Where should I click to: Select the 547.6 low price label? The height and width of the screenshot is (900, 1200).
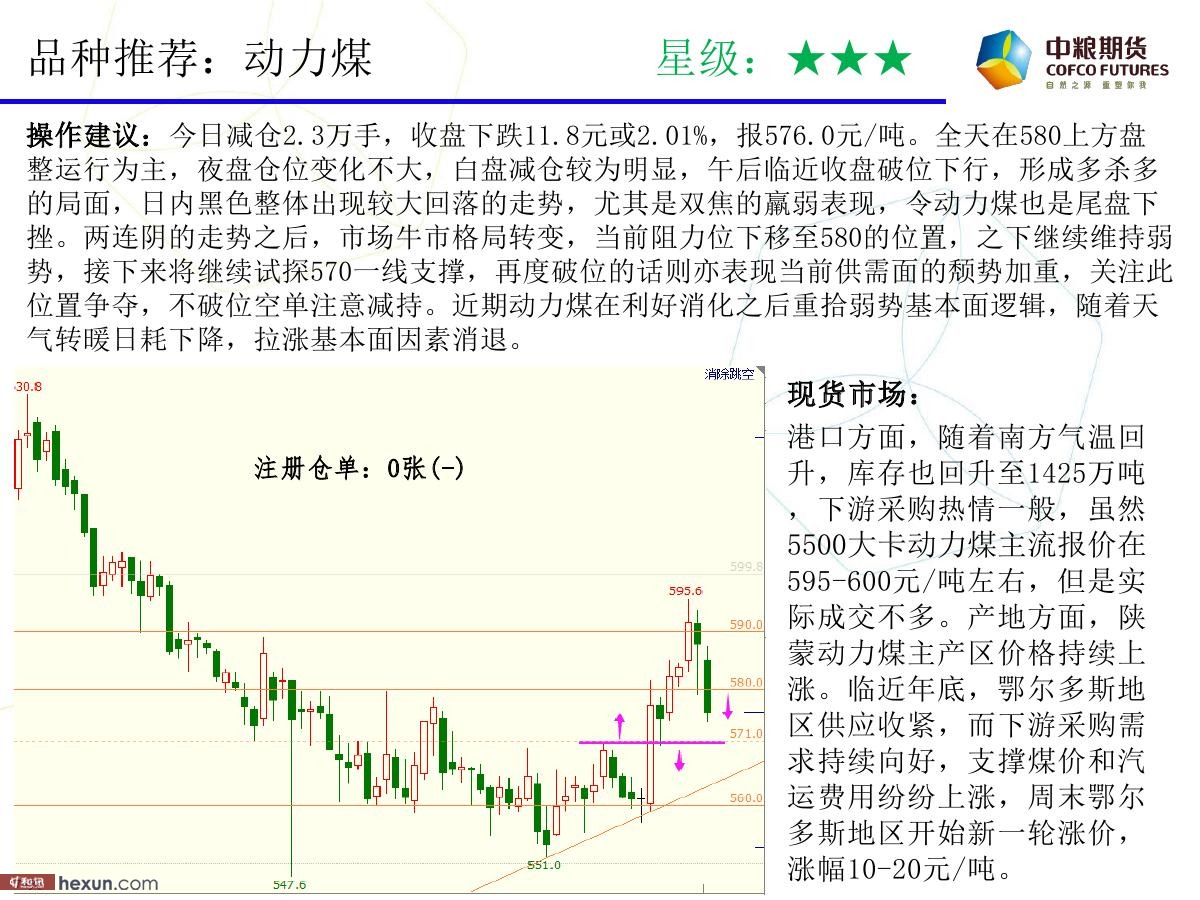tap(289, 884)
